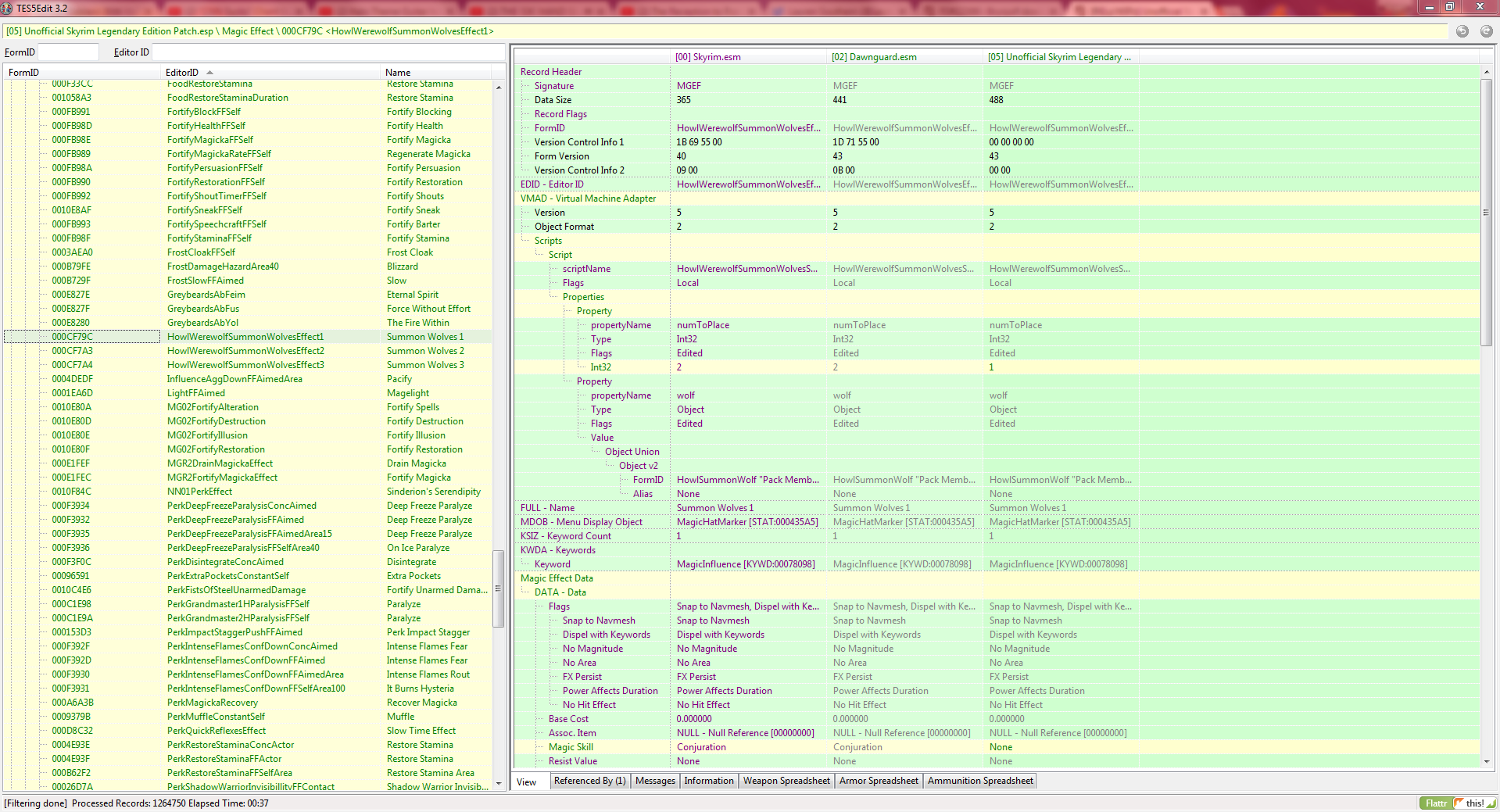Collapse the KWDA - Keywords node
The width and height of the screenshot is (1500, 812).
click(x=557, y=550)
